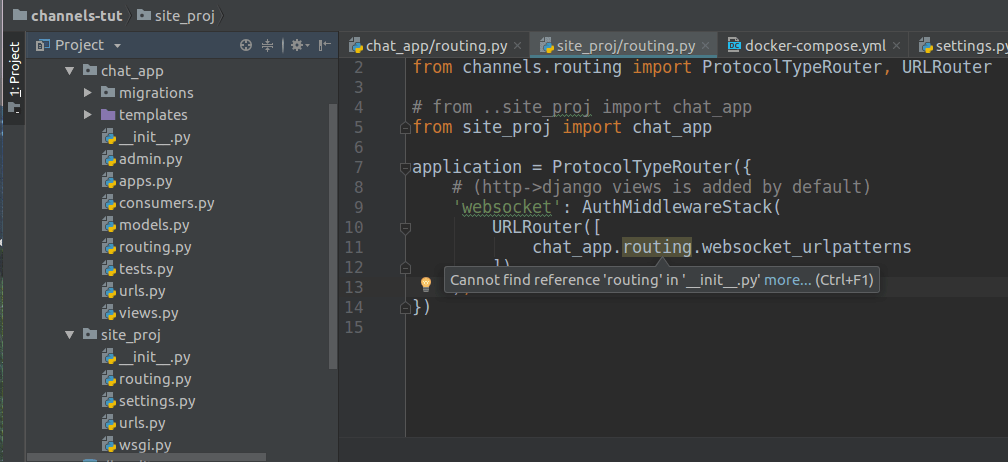Open routing.py under site_proj
Image resolution: width=1008 pixels, height=462 pixels.
[x=155, y=379]
